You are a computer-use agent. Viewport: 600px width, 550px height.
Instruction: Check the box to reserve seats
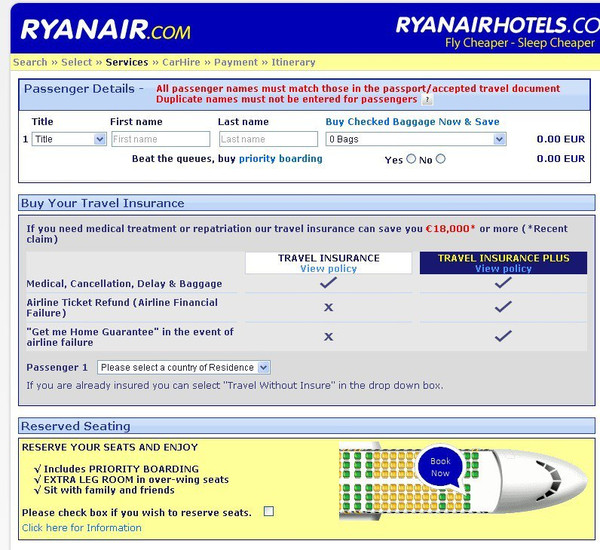point(268,512)
